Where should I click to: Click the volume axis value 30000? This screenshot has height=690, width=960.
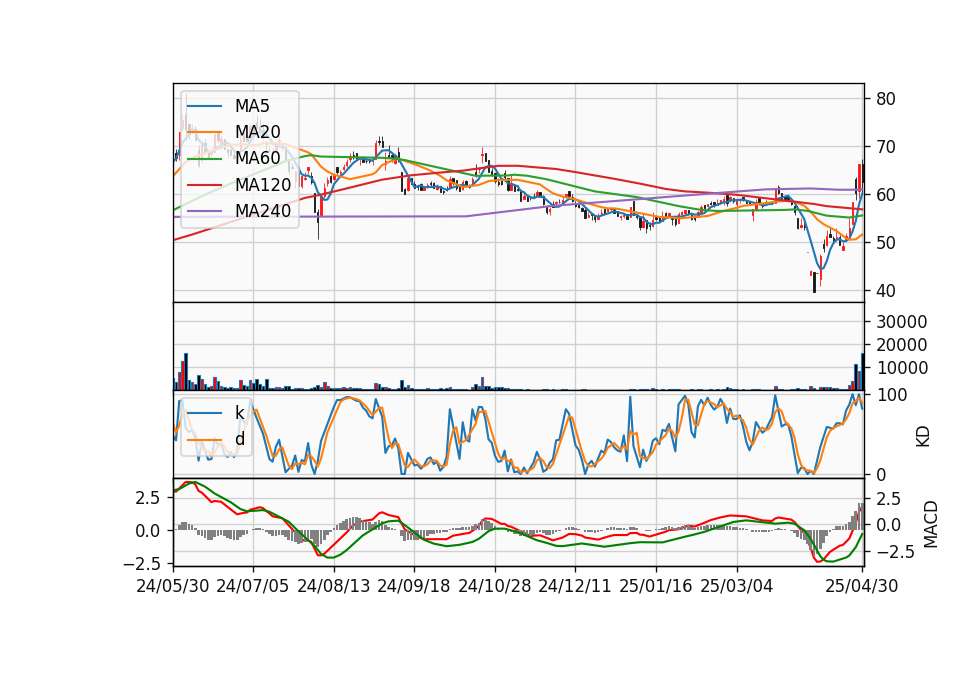[x=901, y=322]
